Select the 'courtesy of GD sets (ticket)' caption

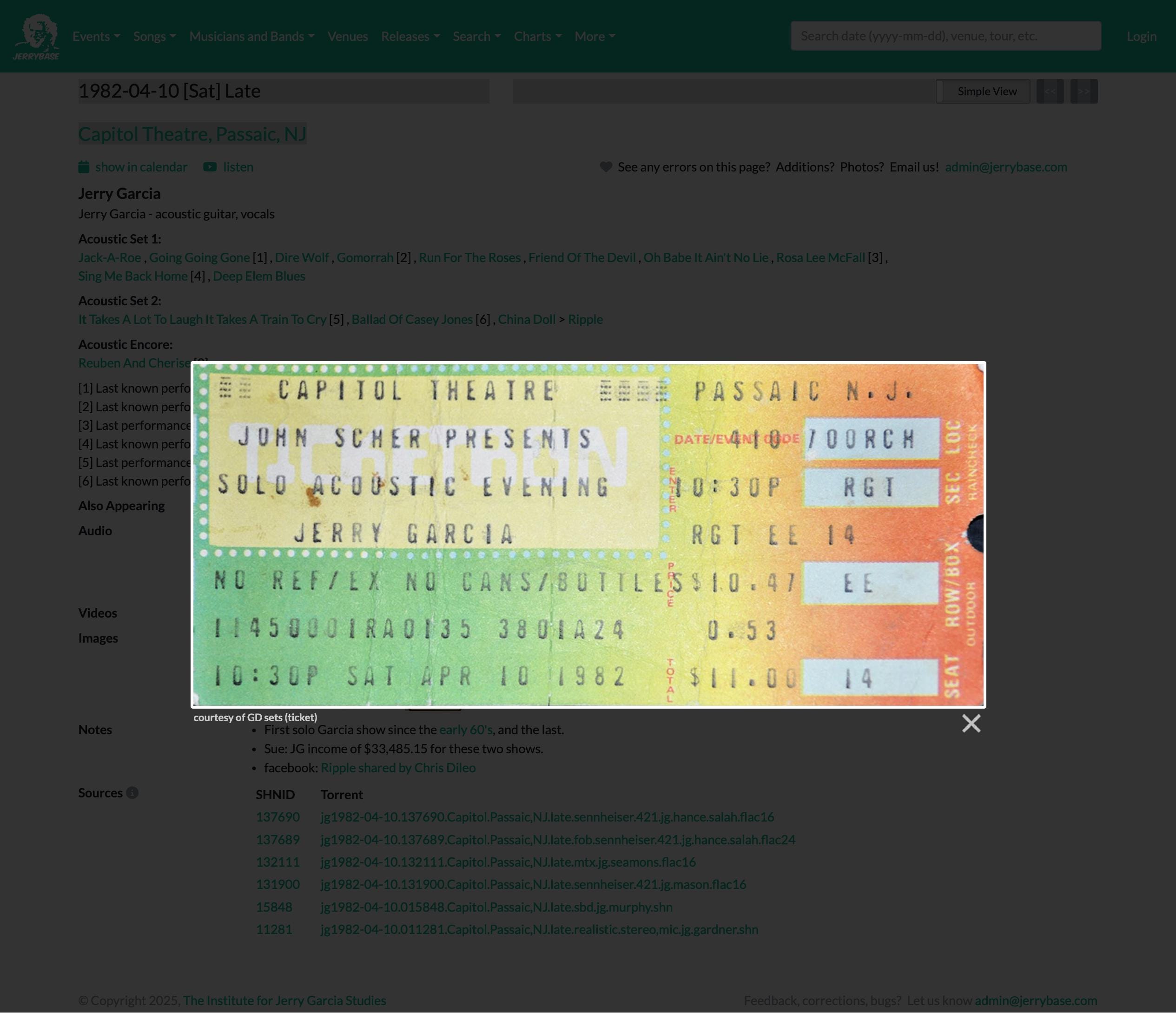click(255, 717)
